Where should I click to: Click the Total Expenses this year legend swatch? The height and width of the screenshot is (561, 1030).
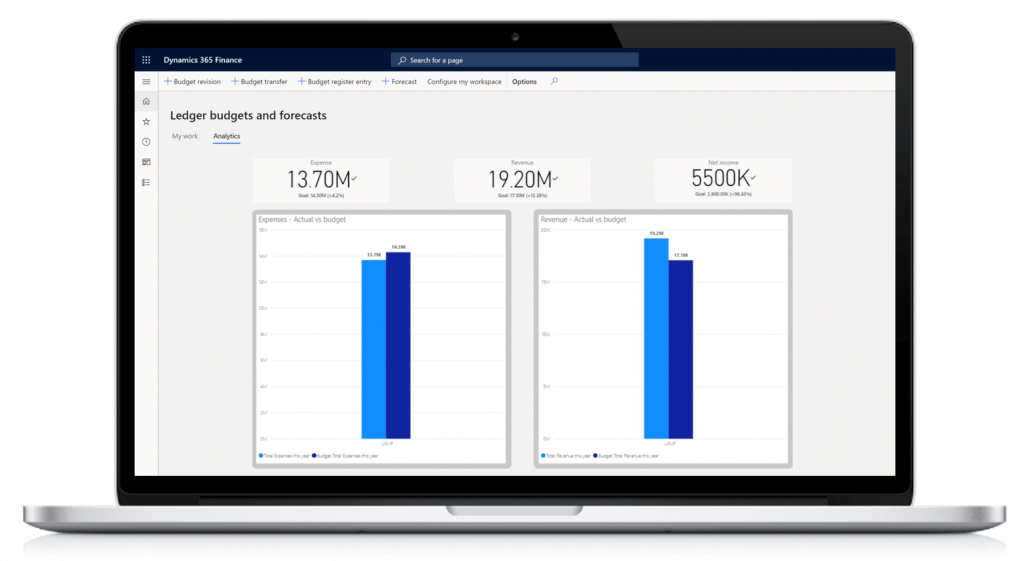pyautogui.click(x=261, y=455)
